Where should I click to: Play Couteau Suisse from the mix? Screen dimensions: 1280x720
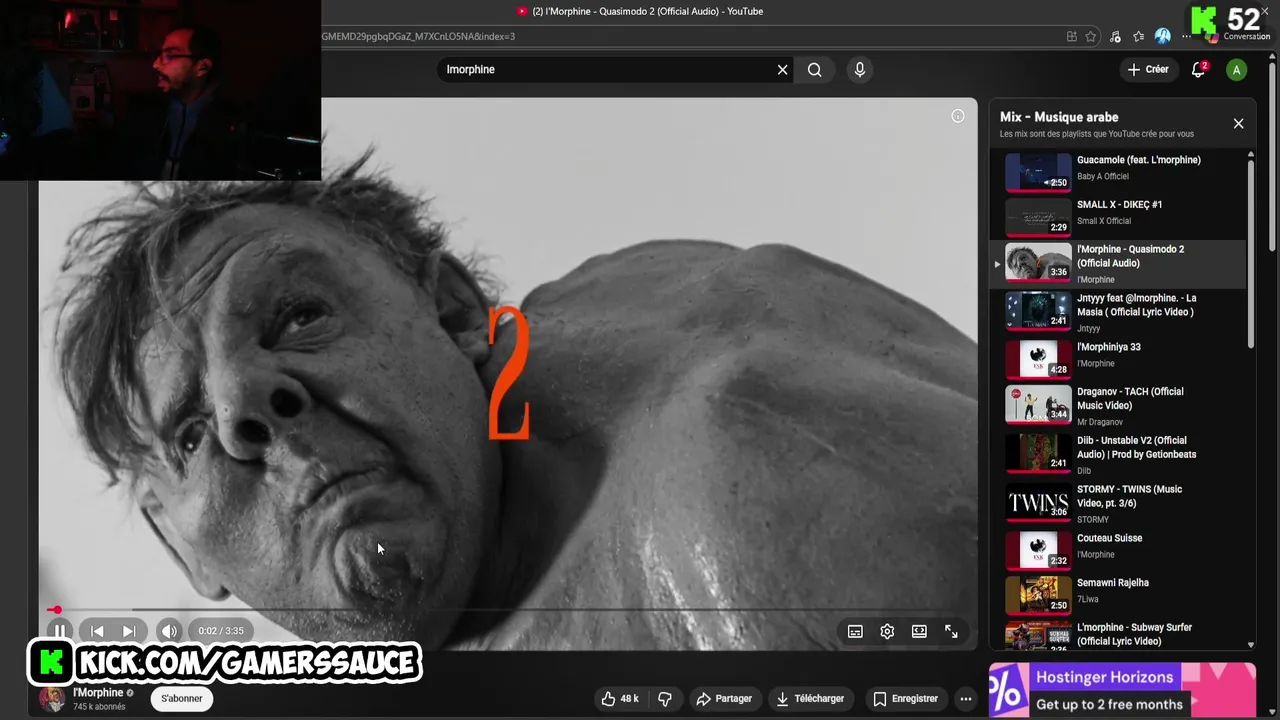coord(1109,538)
